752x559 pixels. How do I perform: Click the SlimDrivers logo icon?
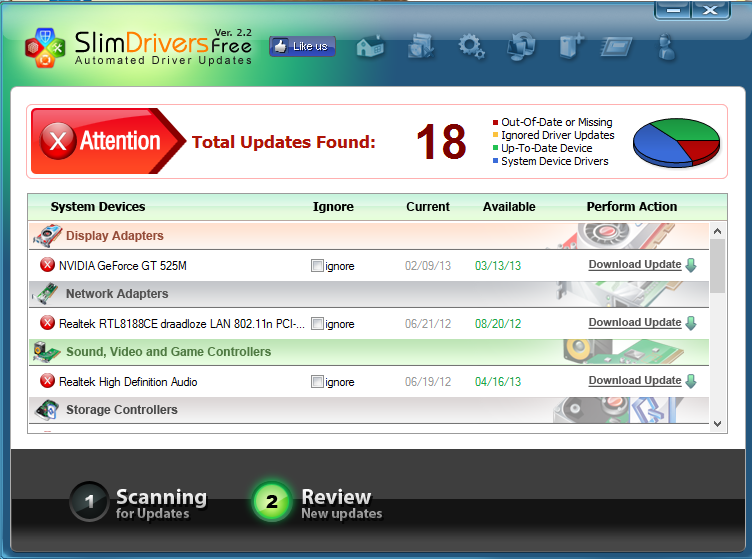click(x=45, y=47)
